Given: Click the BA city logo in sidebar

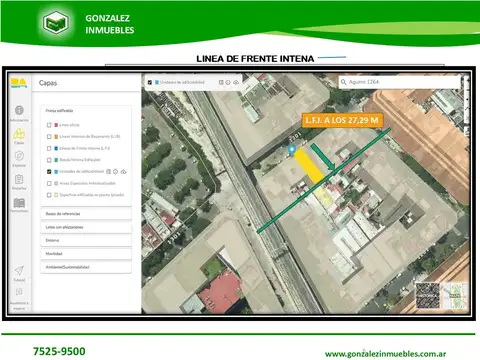Looking at the screenshot, I should click(19, 83).
